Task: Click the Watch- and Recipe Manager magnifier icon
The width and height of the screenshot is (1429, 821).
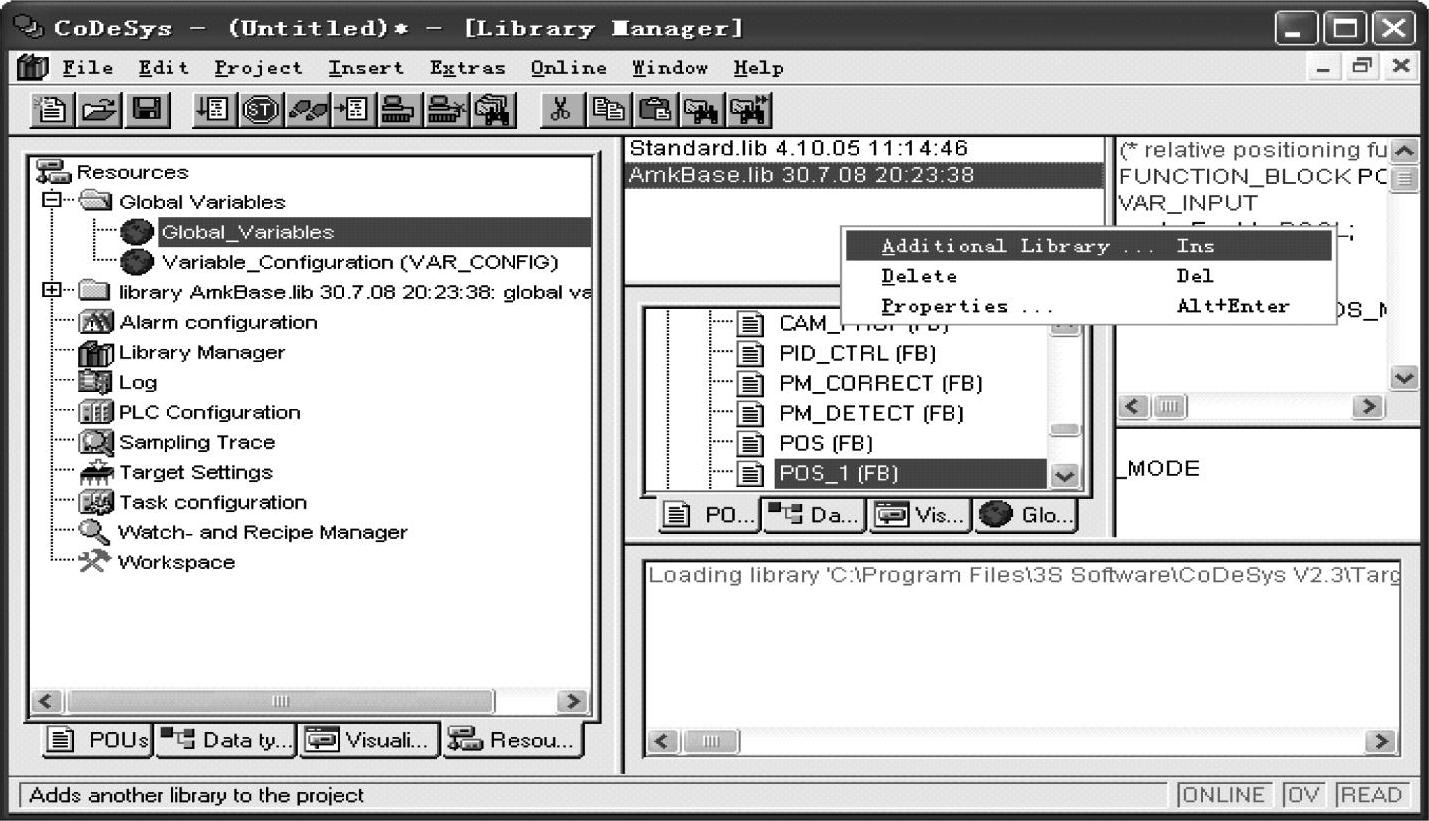Action: [x=96, y=532]
